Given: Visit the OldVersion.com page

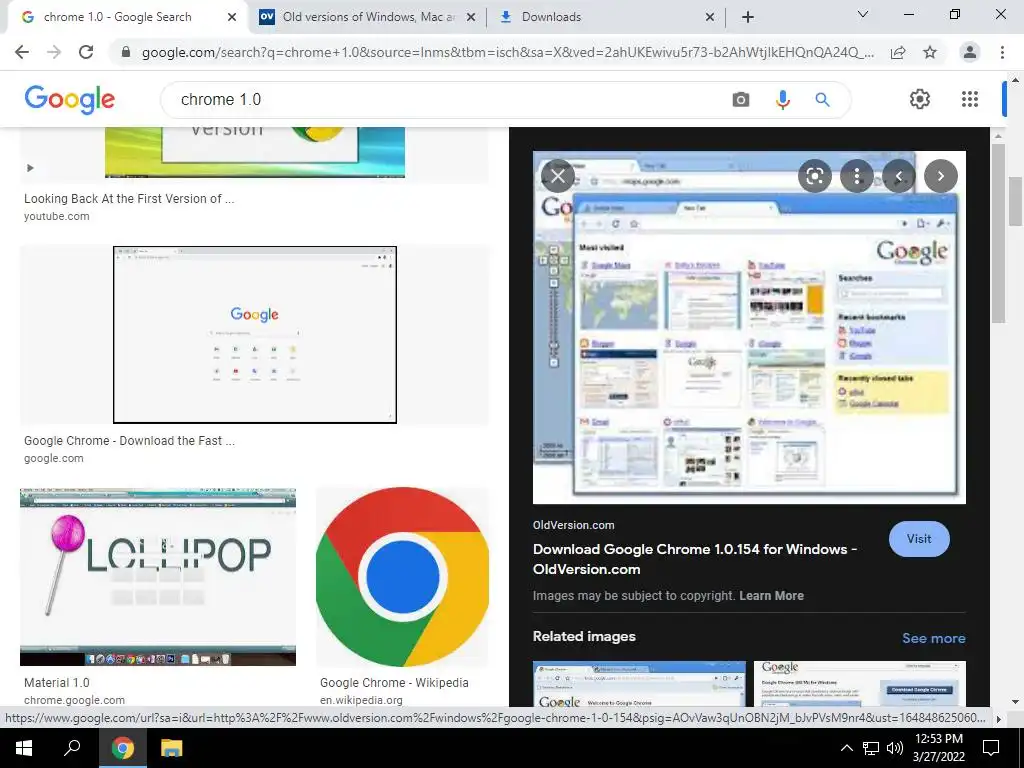Looking at the screenshot, I should tap(919, 539).
